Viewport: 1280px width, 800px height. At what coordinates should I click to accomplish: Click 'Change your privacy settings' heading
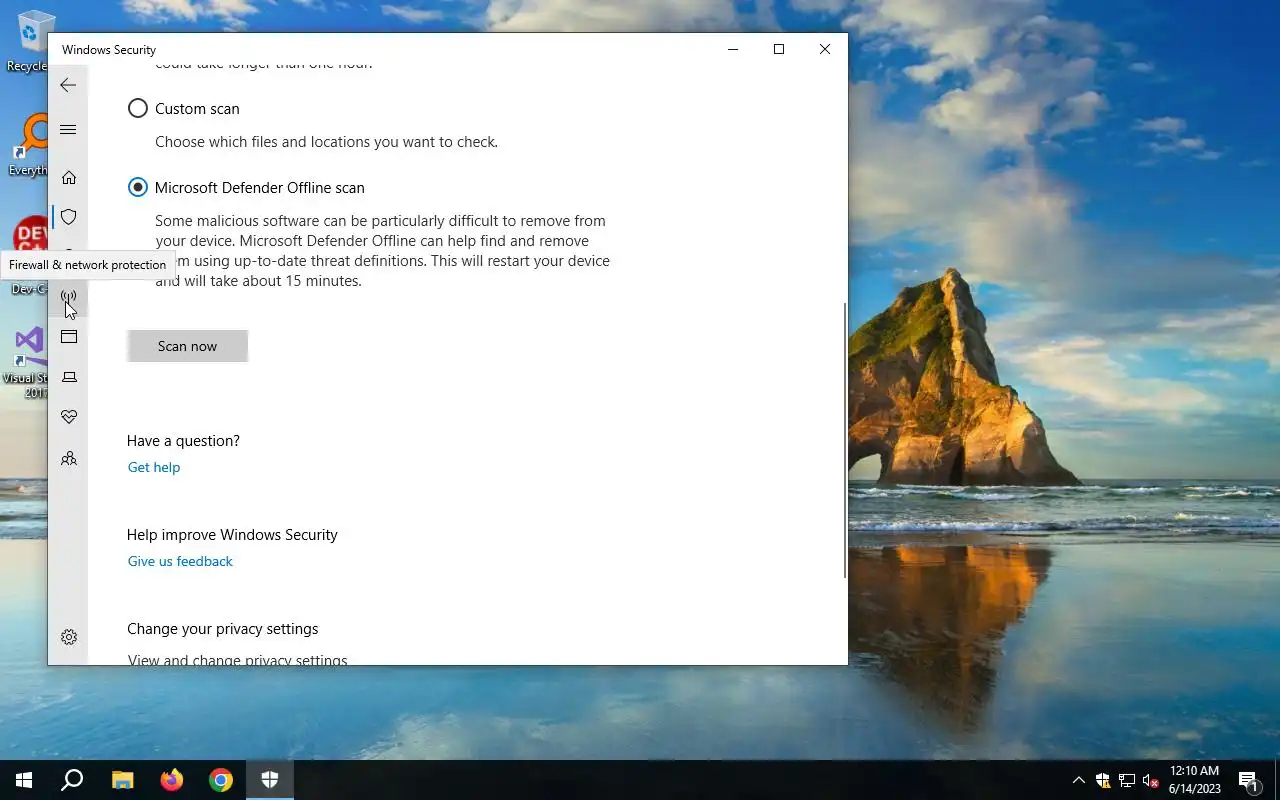tap(222, 629)
